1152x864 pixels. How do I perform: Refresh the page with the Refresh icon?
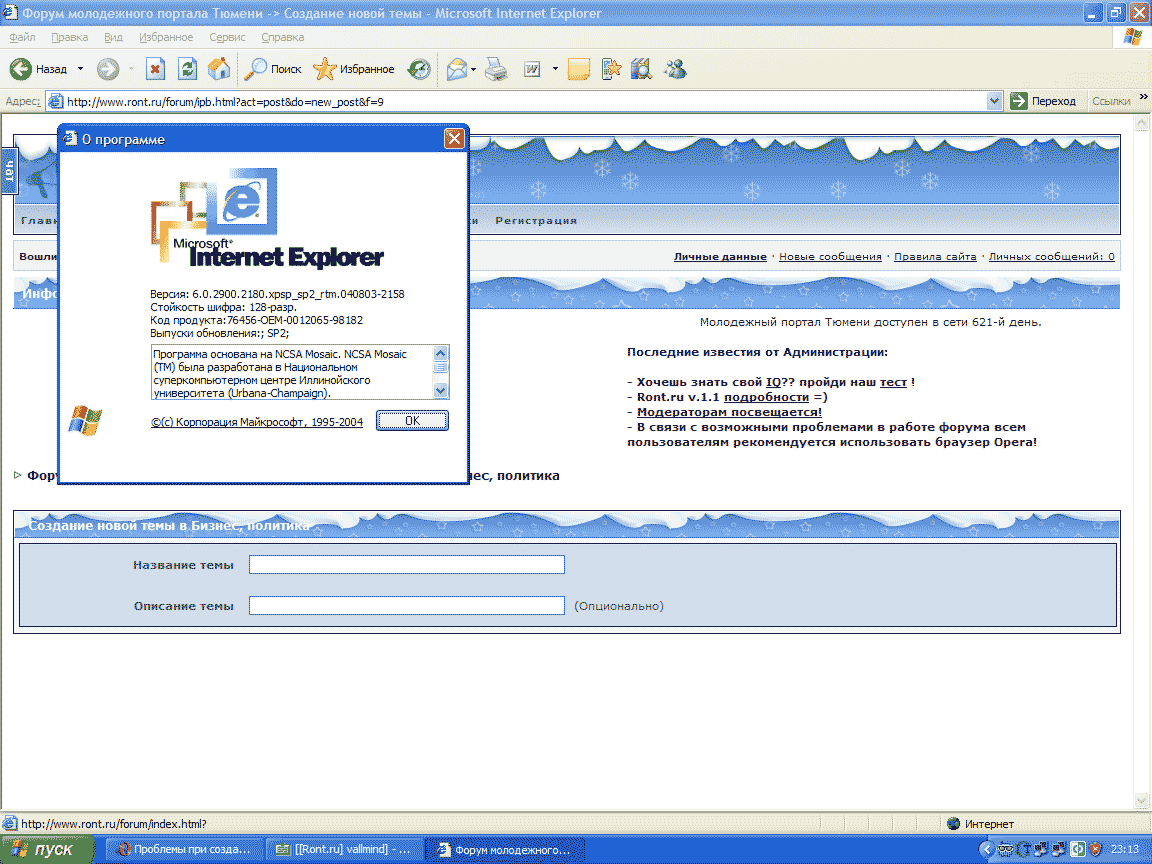pos(187,69)
